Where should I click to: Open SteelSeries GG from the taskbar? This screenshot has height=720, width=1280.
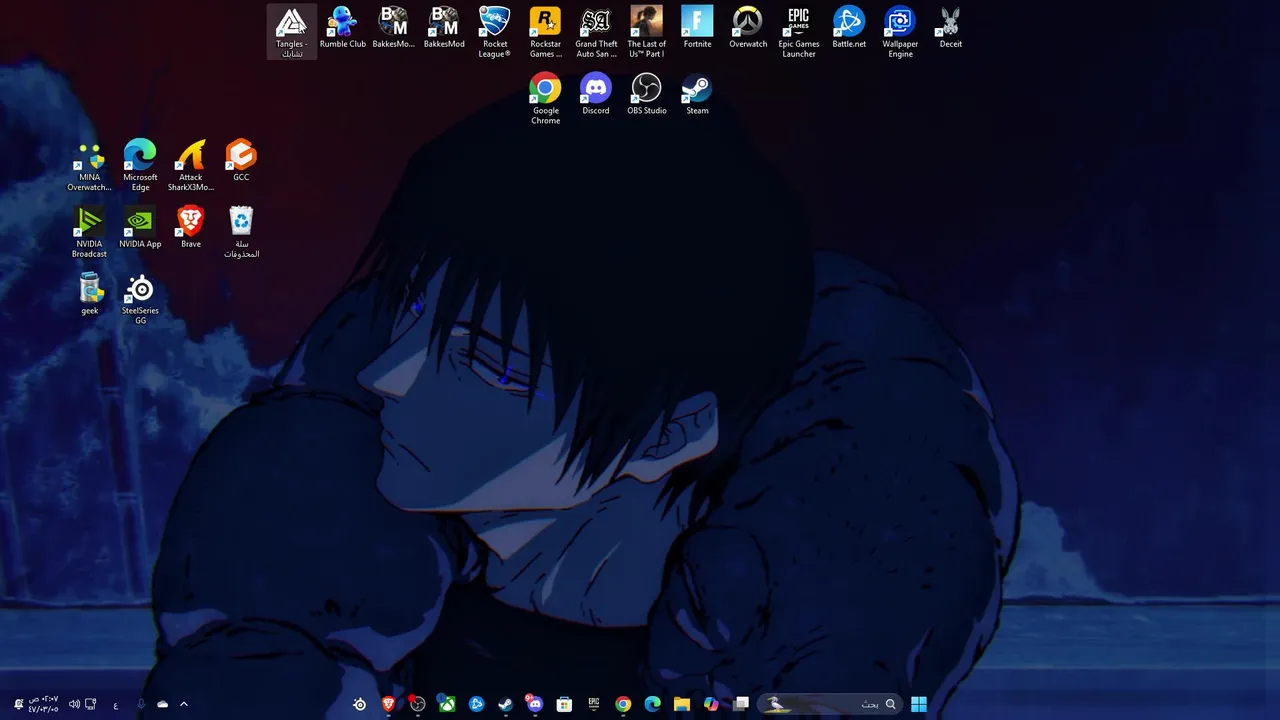[360, 704]
